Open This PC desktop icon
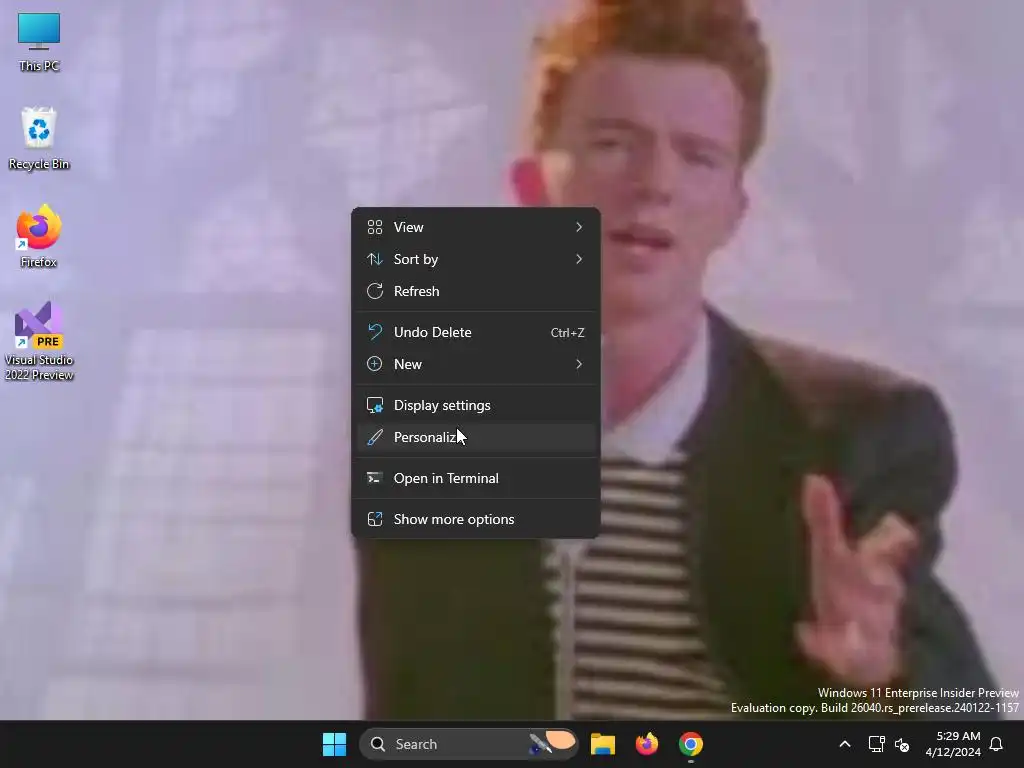Viewport: 1024px width, 768px height. [x=39, y=42]
